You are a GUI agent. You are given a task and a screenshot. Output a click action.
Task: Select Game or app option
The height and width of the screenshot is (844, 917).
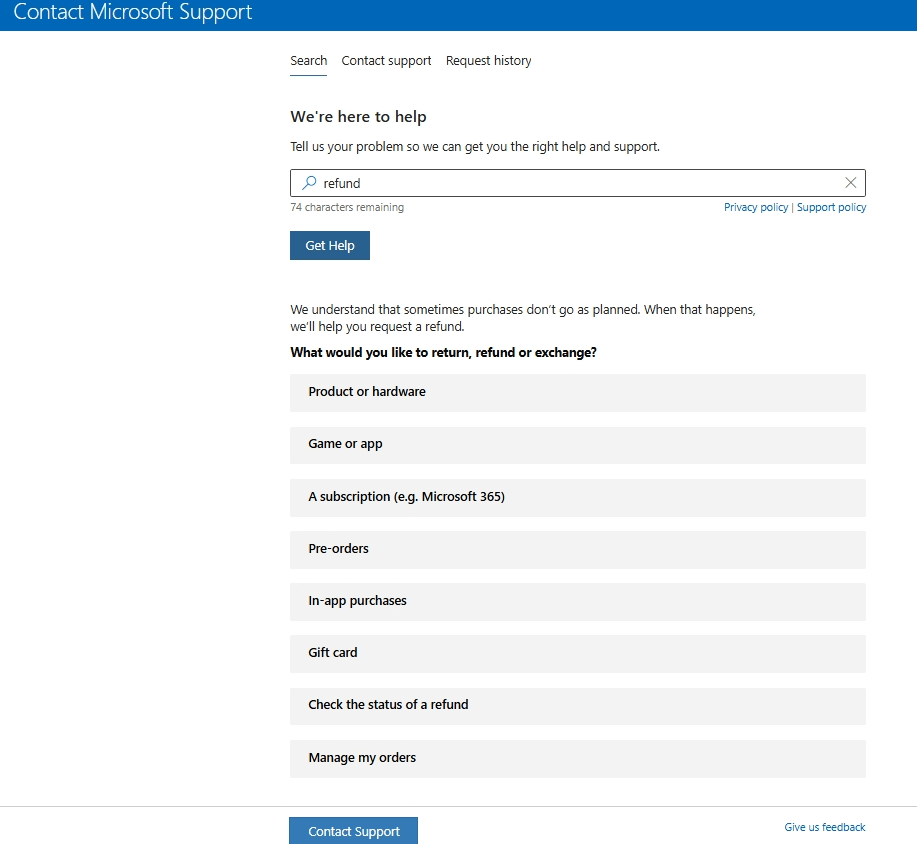click(x=578, y=445)
